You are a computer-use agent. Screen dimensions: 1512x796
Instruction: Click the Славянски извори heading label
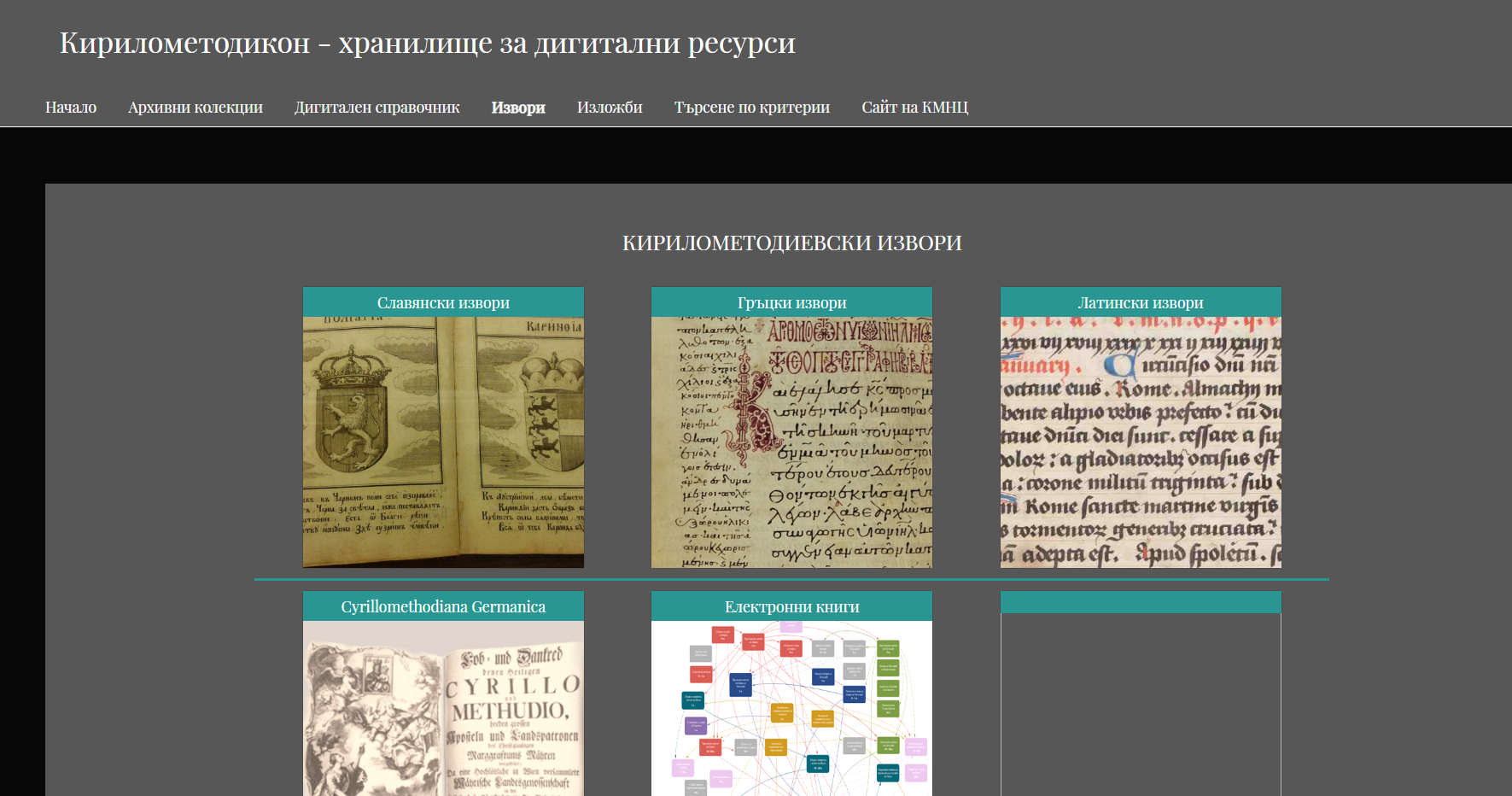443,303
